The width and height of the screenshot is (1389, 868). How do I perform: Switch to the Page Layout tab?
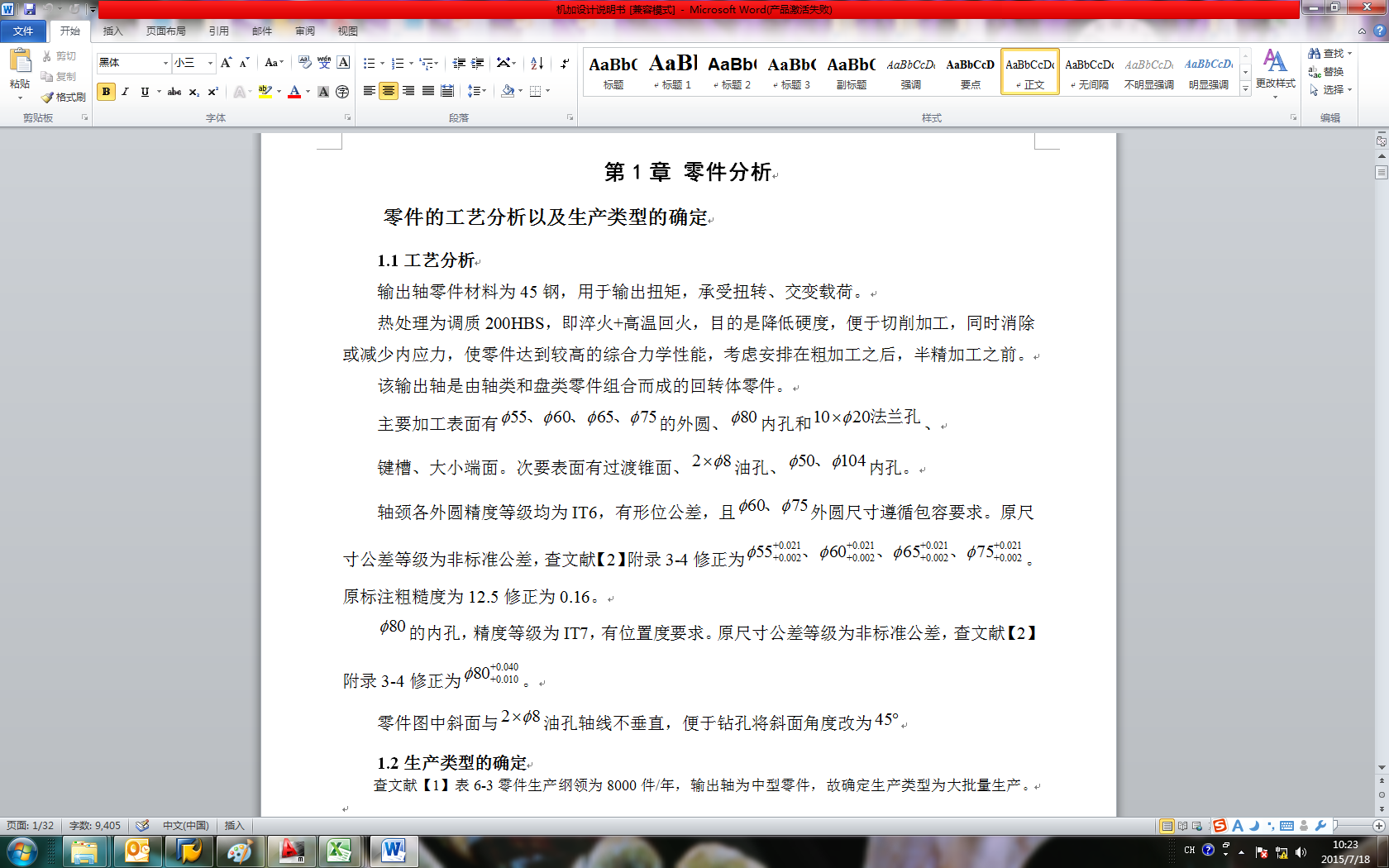pos(165,31)
